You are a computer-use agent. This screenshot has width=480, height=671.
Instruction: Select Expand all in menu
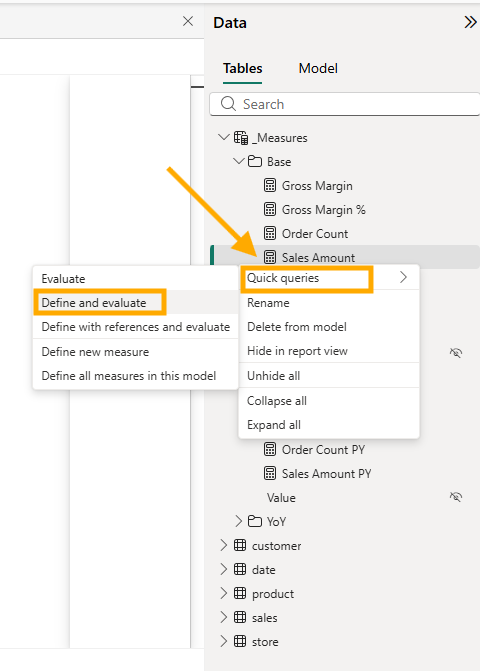point(329,425)
